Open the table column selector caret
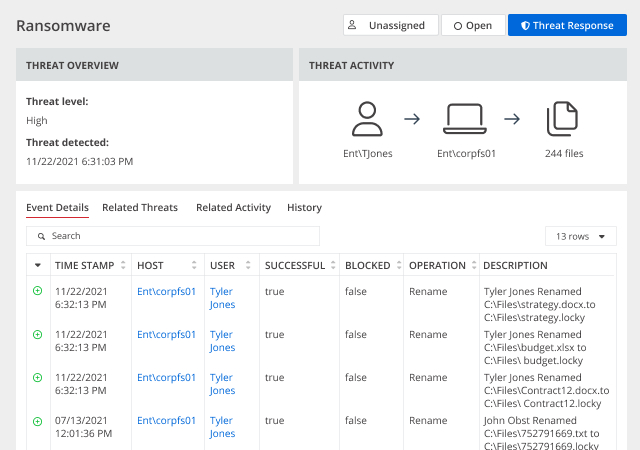Viewport: 640px width, 450px height. 38,265
